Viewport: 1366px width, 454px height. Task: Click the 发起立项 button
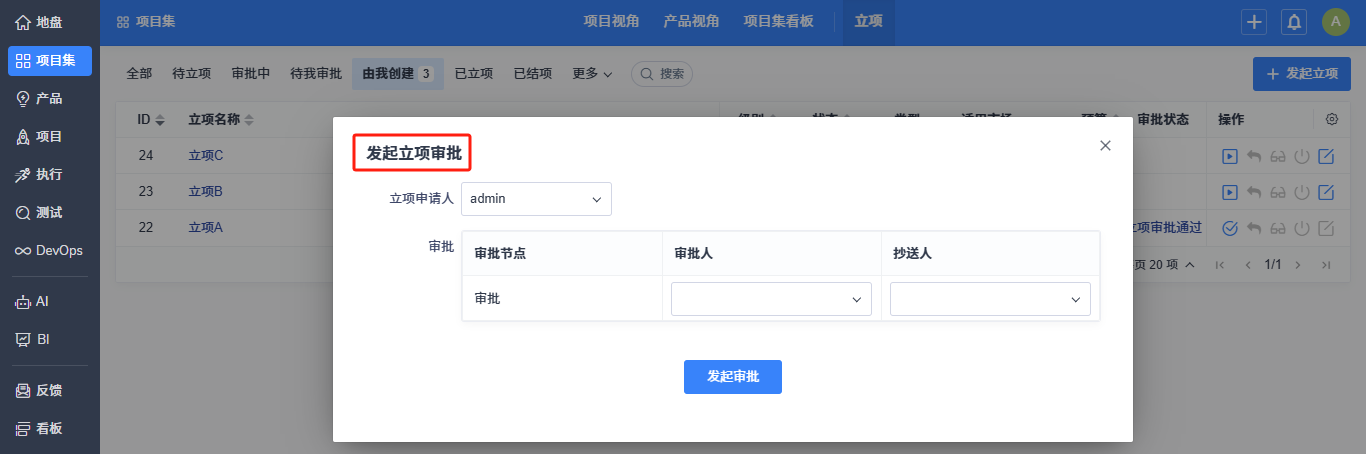1301,74
